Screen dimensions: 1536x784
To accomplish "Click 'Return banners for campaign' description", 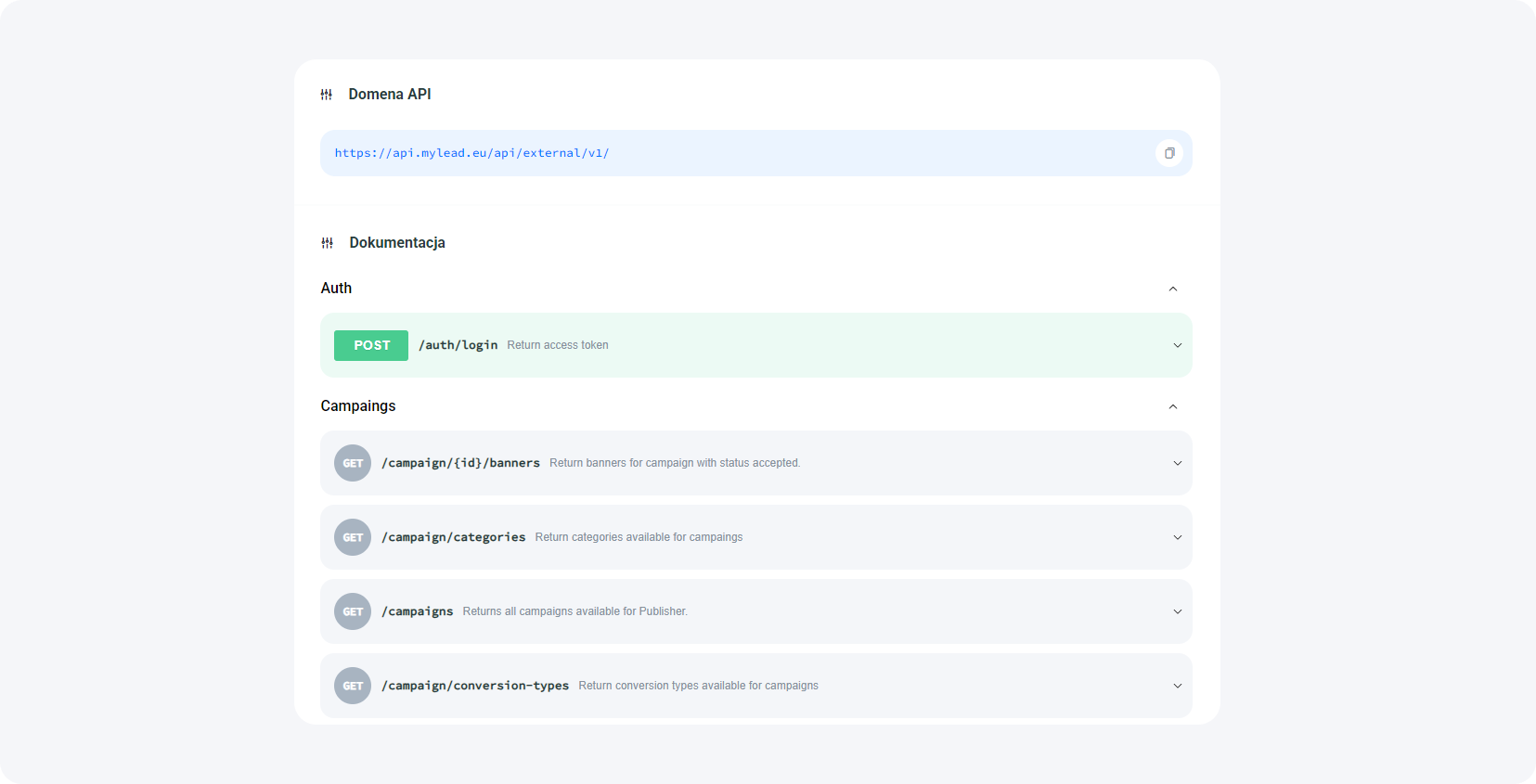I will tap(675, 463).
